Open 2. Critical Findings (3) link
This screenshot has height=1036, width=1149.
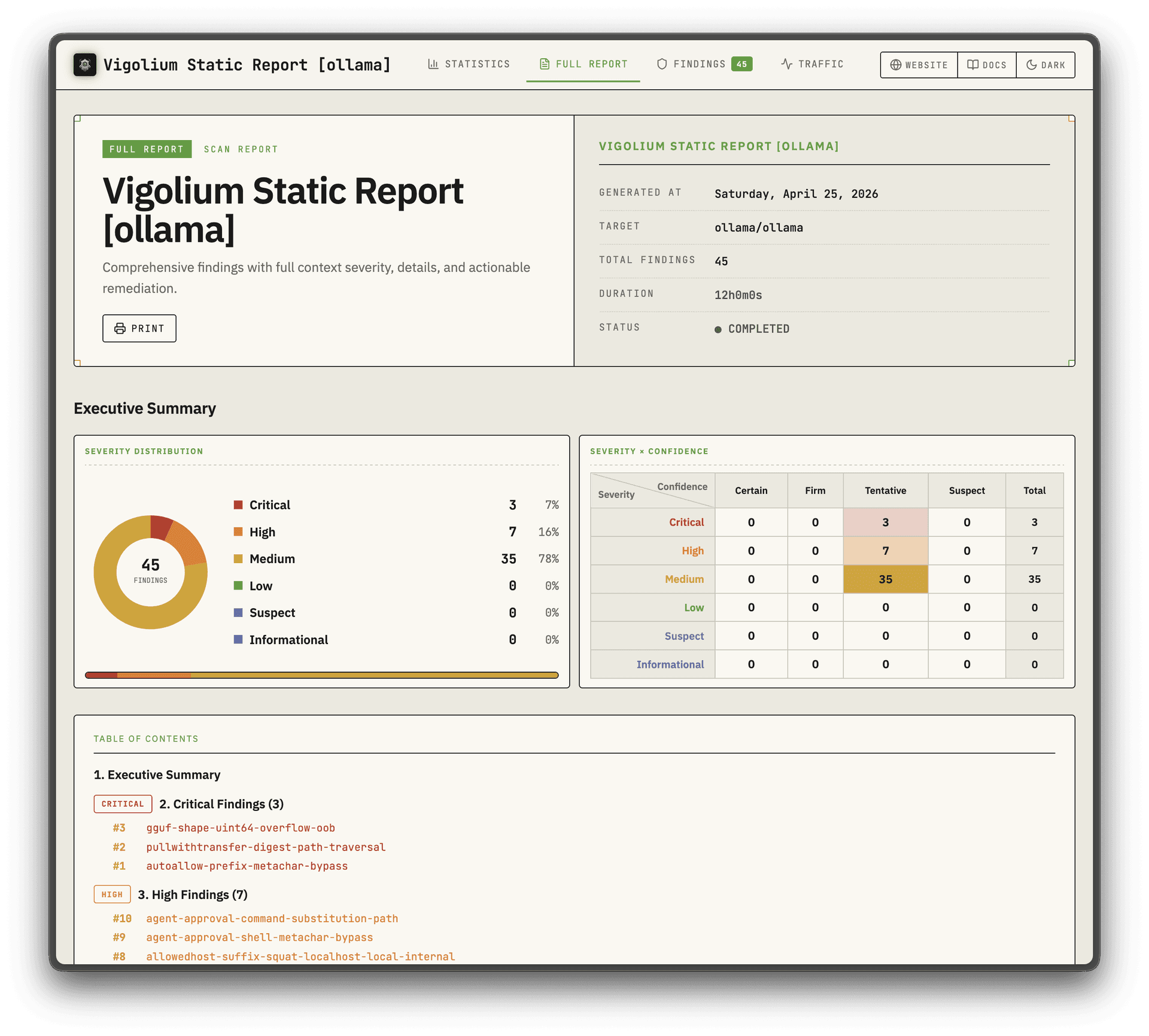[221, 804]
